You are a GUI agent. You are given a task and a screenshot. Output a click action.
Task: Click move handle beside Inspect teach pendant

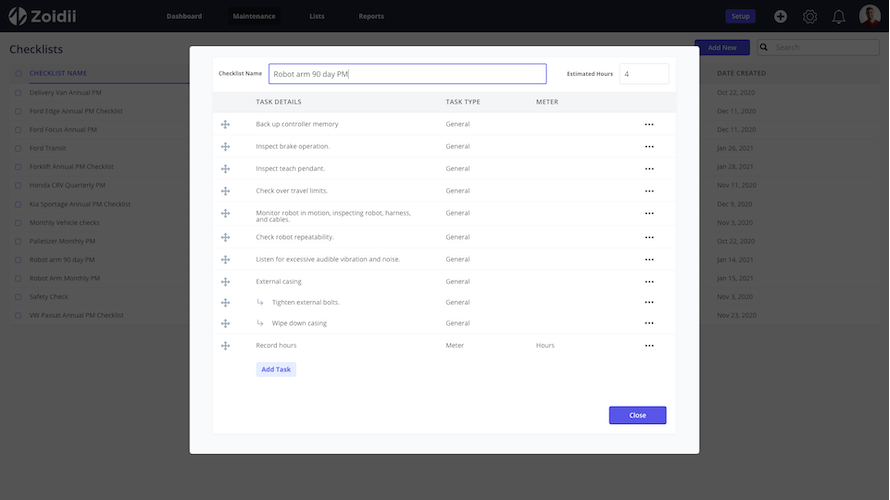pos(225,168)
